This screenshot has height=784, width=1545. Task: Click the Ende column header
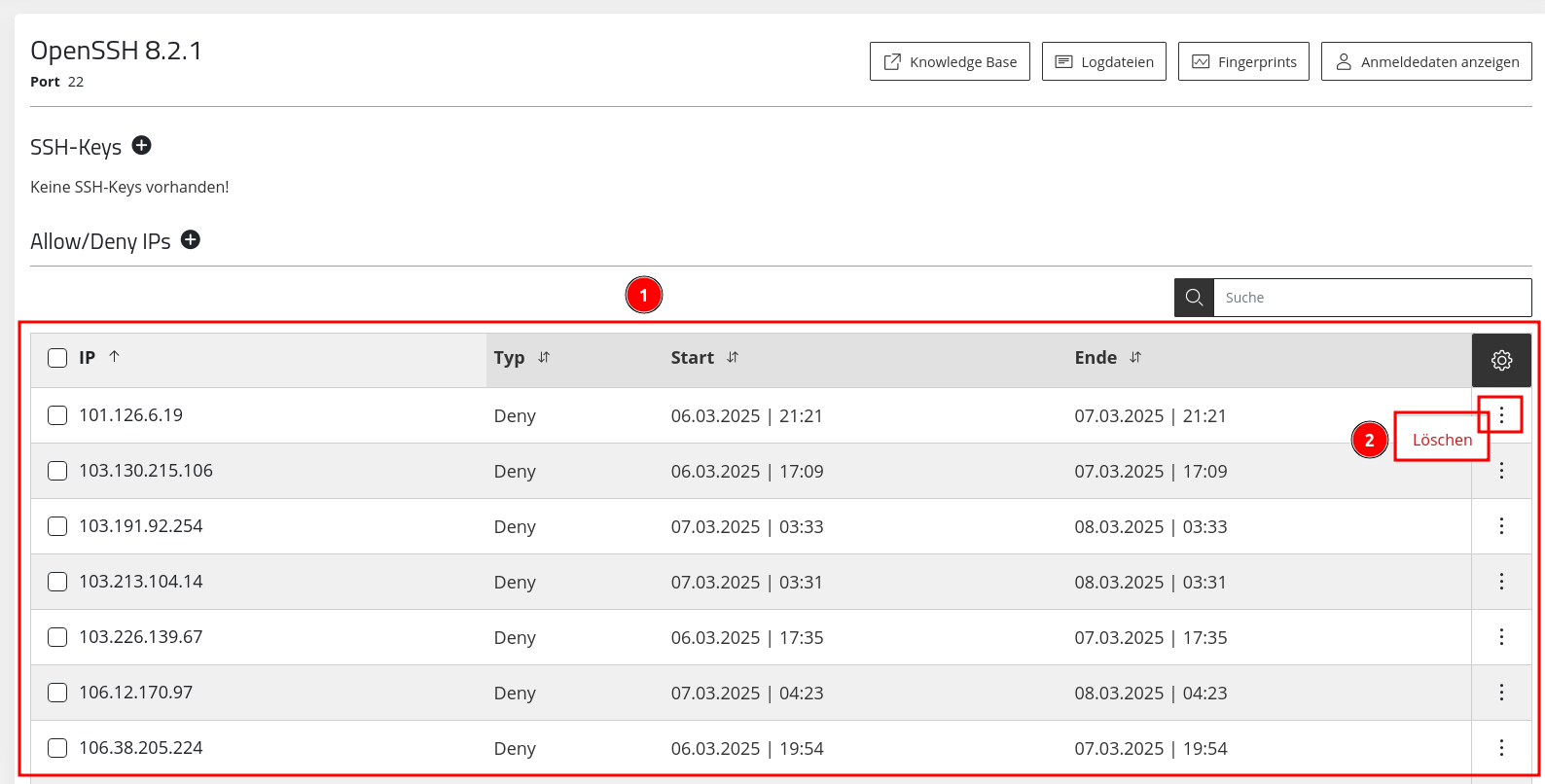[x=1096, y=358]
